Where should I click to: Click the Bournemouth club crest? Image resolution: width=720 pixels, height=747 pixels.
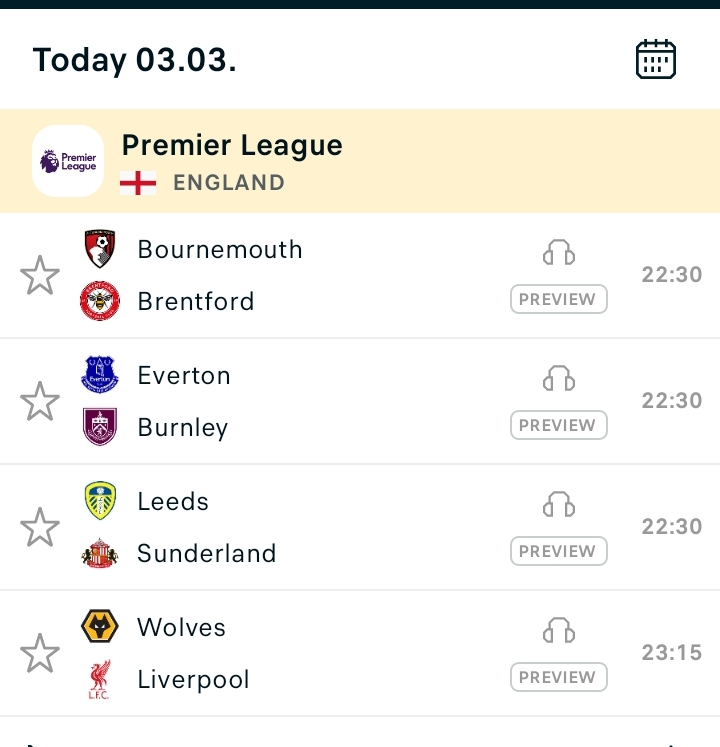click(x=99, y=249)
